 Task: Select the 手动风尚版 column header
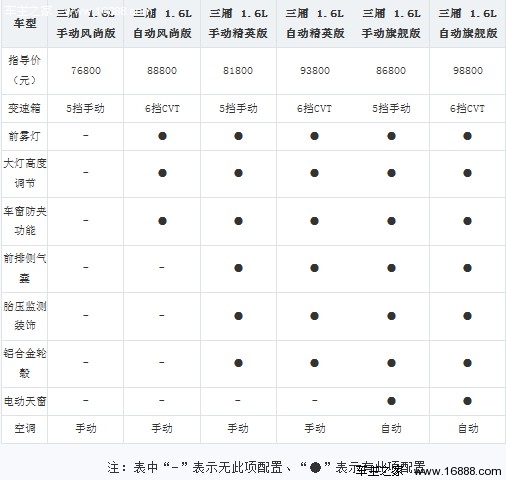point(86,23)
